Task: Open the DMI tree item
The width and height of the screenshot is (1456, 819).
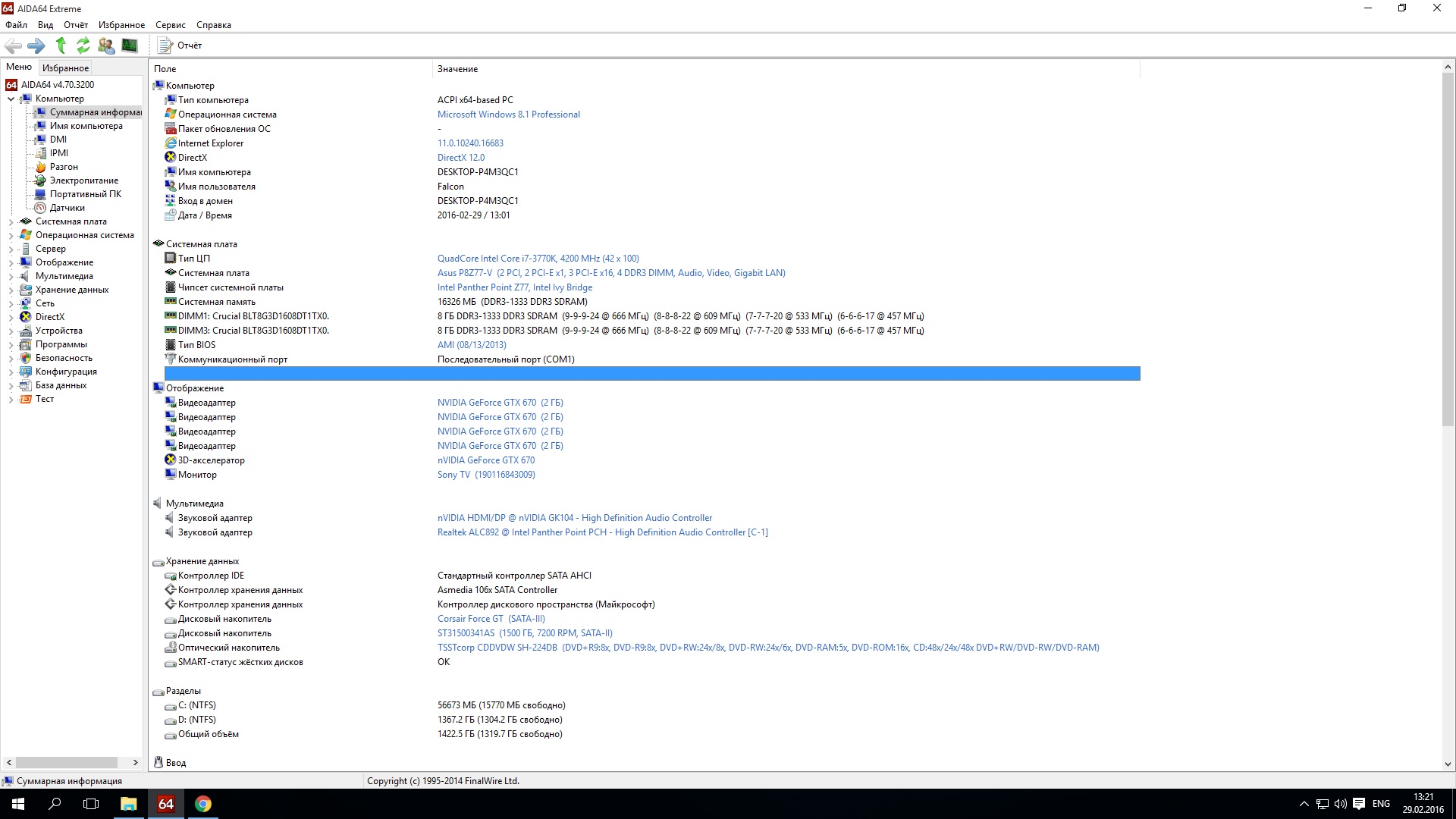Action: tap(58, 140)
